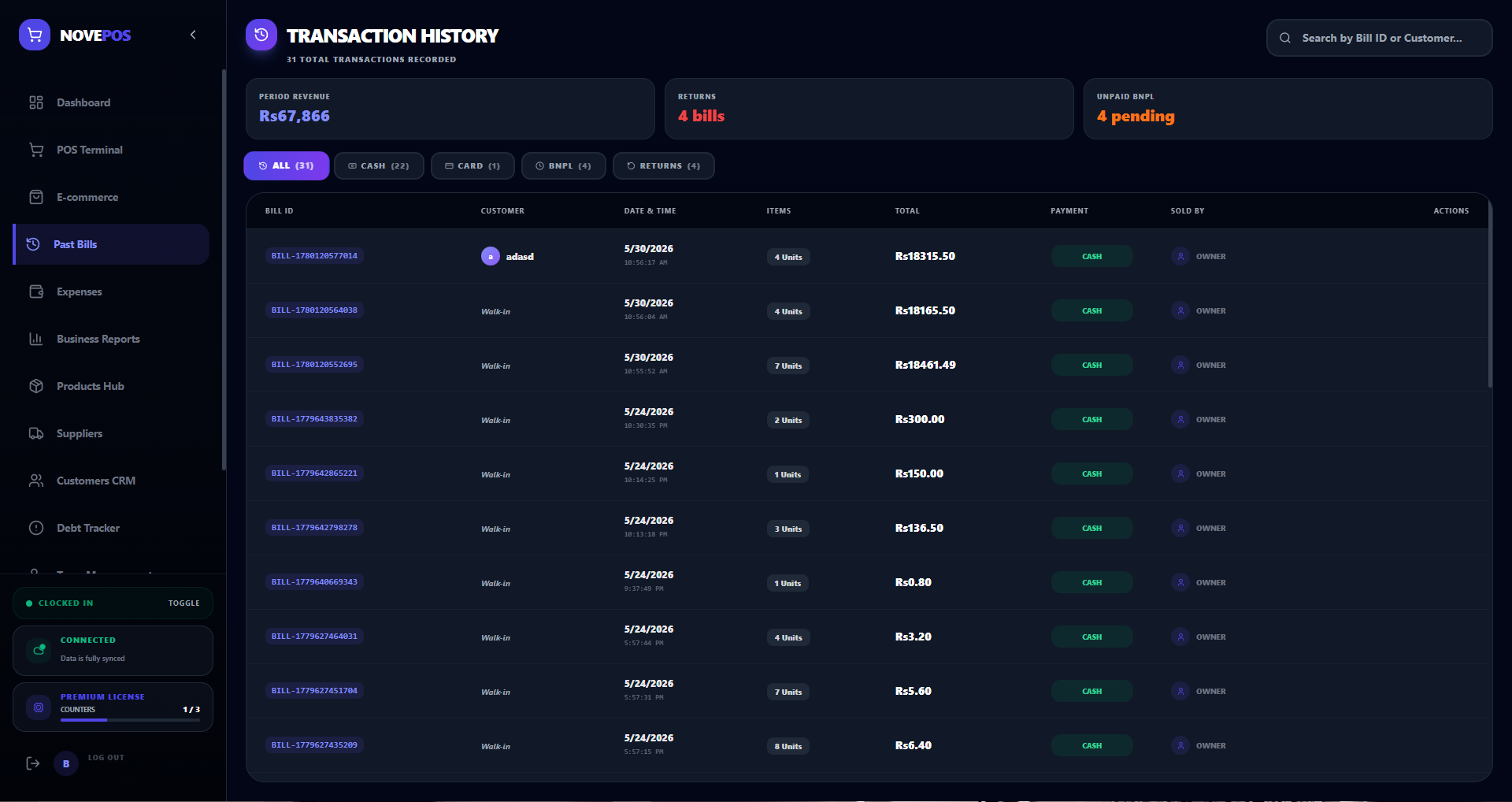Click the Past Bills history icon
Viewport: 1512px width, 802px height.
tap(33, 244)
